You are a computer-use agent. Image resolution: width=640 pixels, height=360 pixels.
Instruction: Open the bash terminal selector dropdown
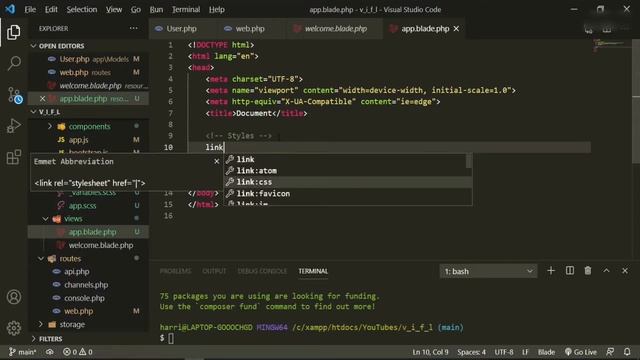[x=488, y=271]
